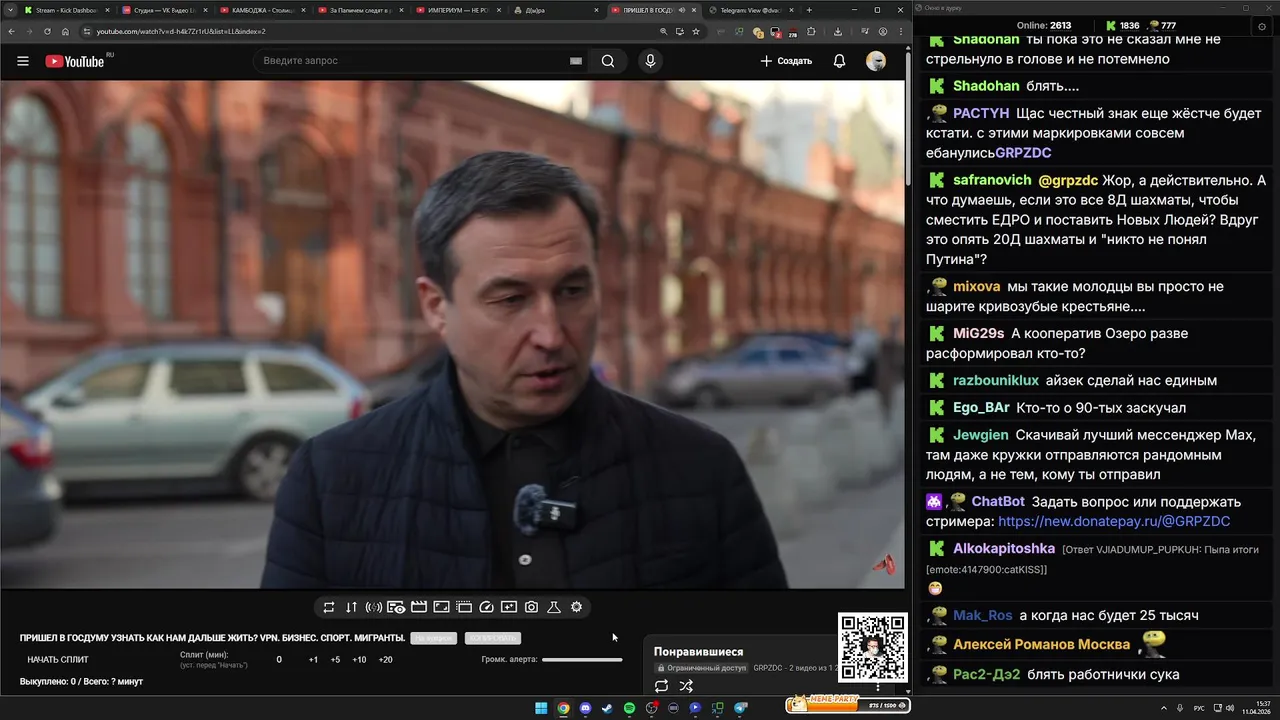
Task: Switch to Stream - Kick Dashboard tab
Action: (x=65, y=10)
